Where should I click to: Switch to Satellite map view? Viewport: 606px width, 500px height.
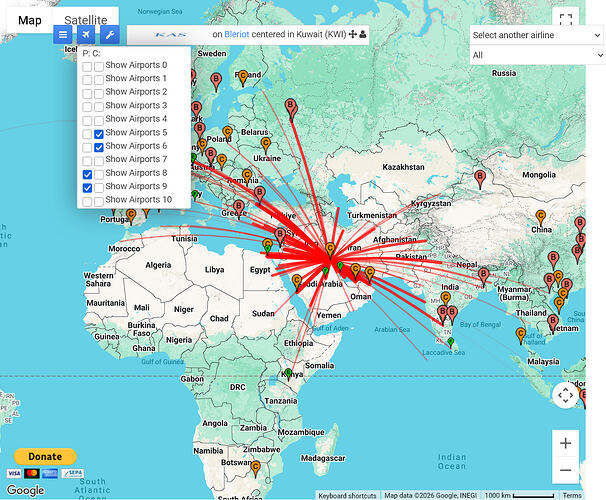86,20
